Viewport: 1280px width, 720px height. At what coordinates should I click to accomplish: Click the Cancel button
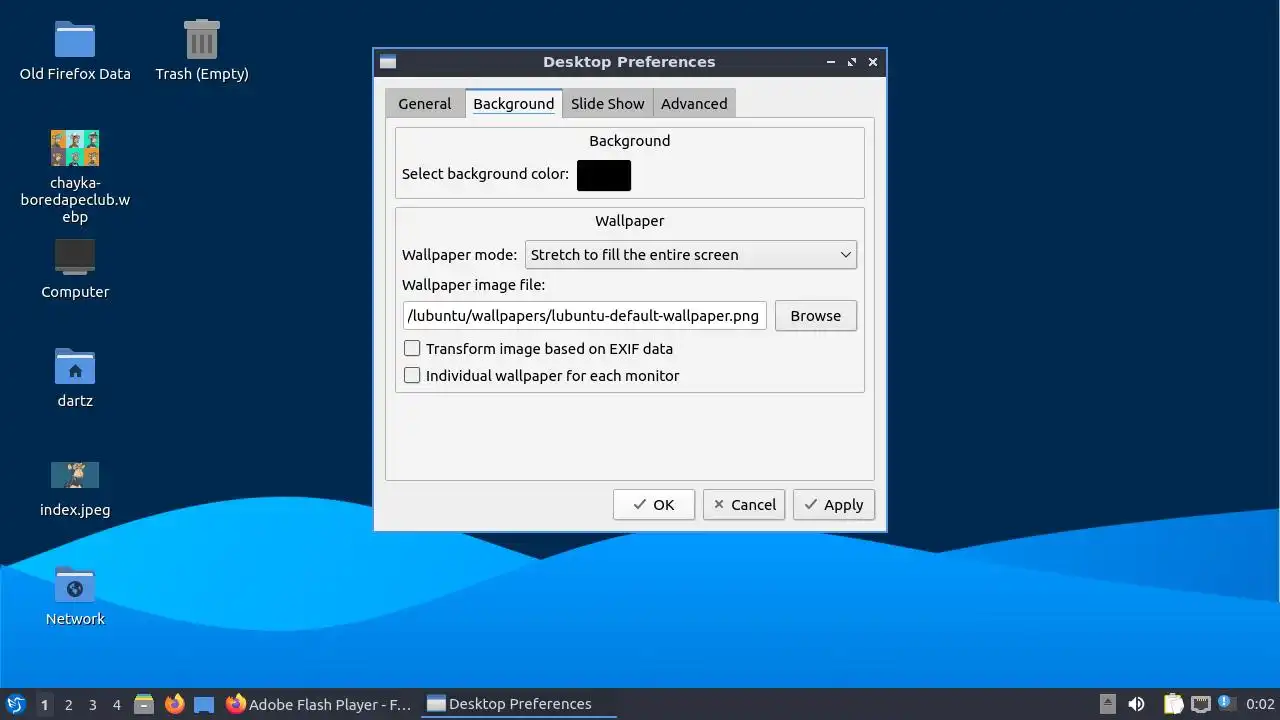(744, 504)
